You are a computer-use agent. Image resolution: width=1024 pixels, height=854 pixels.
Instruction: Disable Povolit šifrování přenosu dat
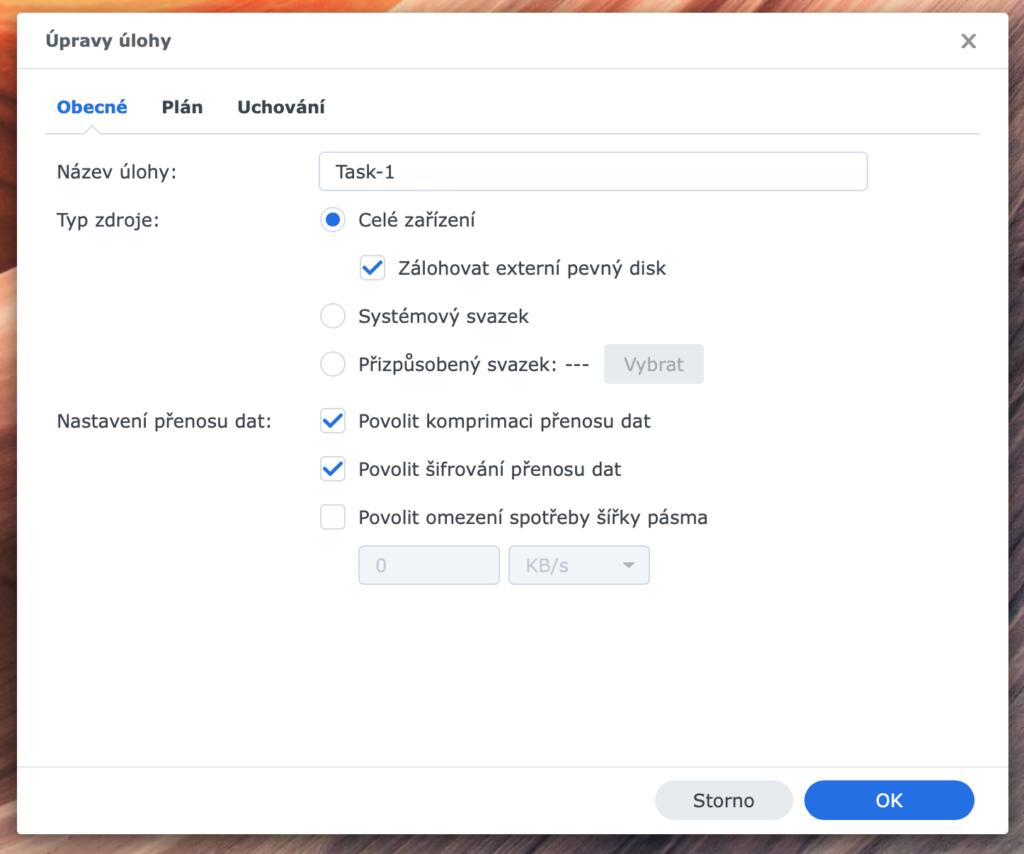(332, 469)
